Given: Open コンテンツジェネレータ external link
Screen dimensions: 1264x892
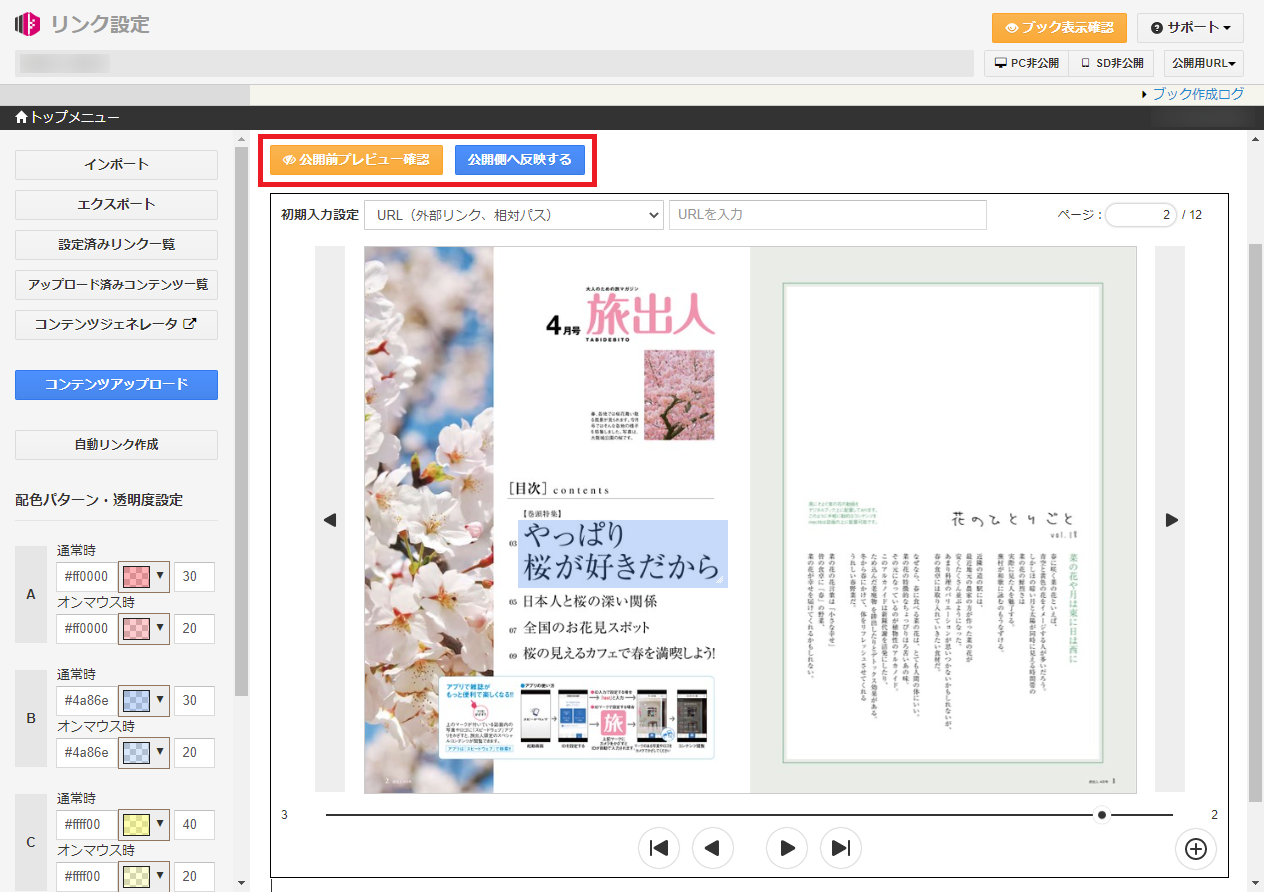Looking at the screenshot, I should tap(116, 324).
